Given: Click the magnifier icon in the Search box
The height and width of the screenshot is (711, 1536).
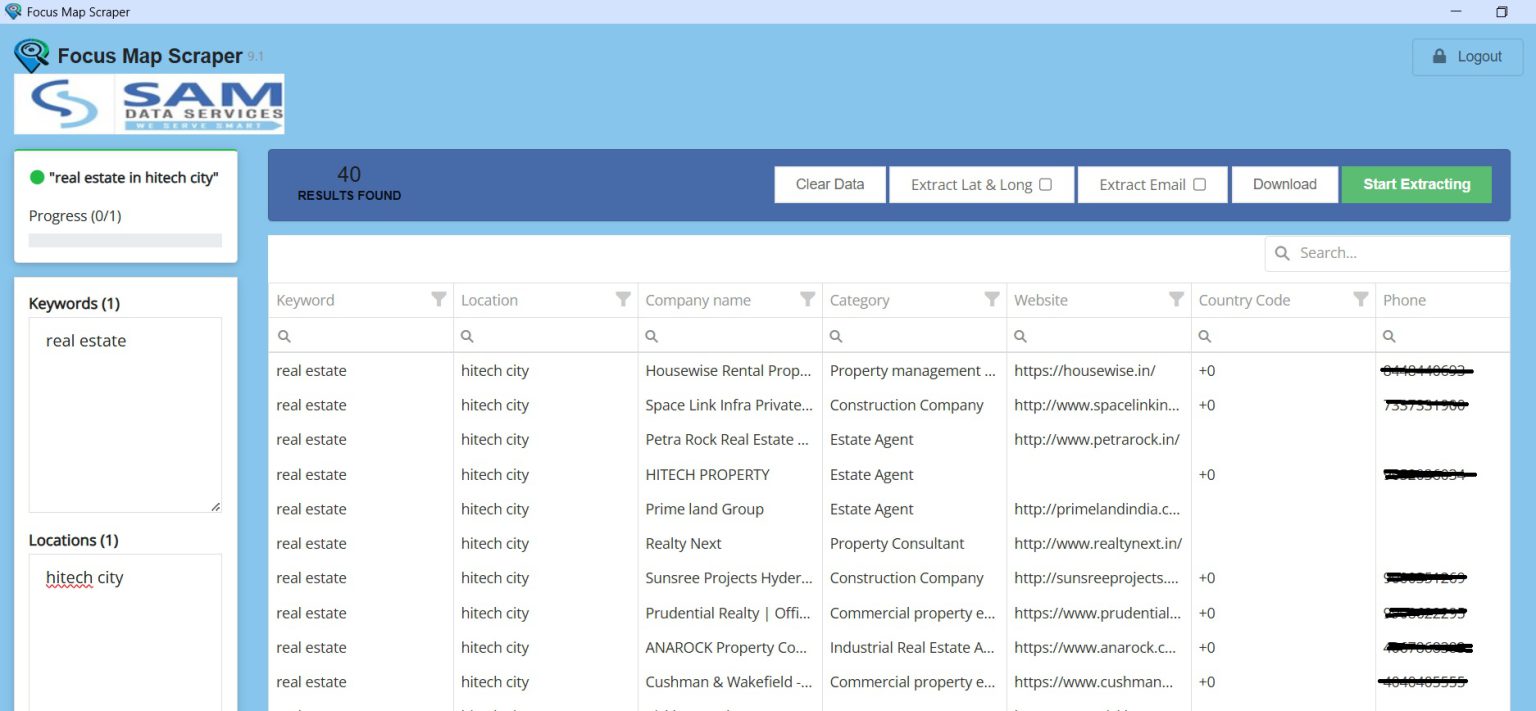Looking at the screenshot, I should pyautogui.click(x=1282, y=253).
